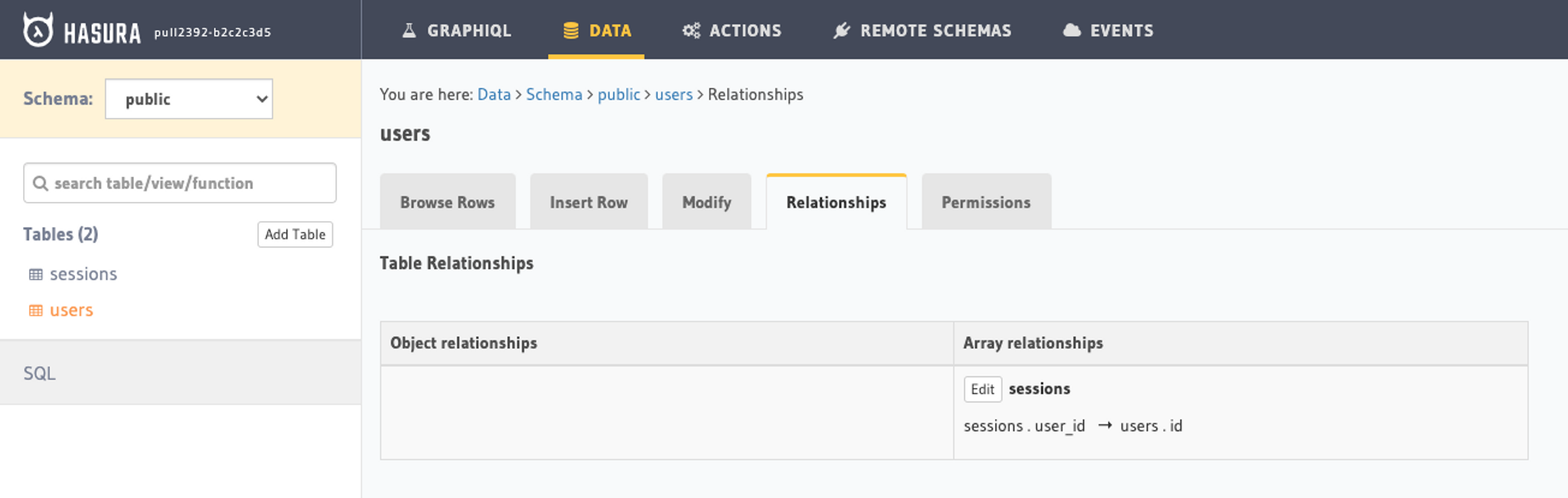The height and width of the screenshot is (498, 1568).
Task: Click the Table Relationships heading
Action: [x=457, y=263]
